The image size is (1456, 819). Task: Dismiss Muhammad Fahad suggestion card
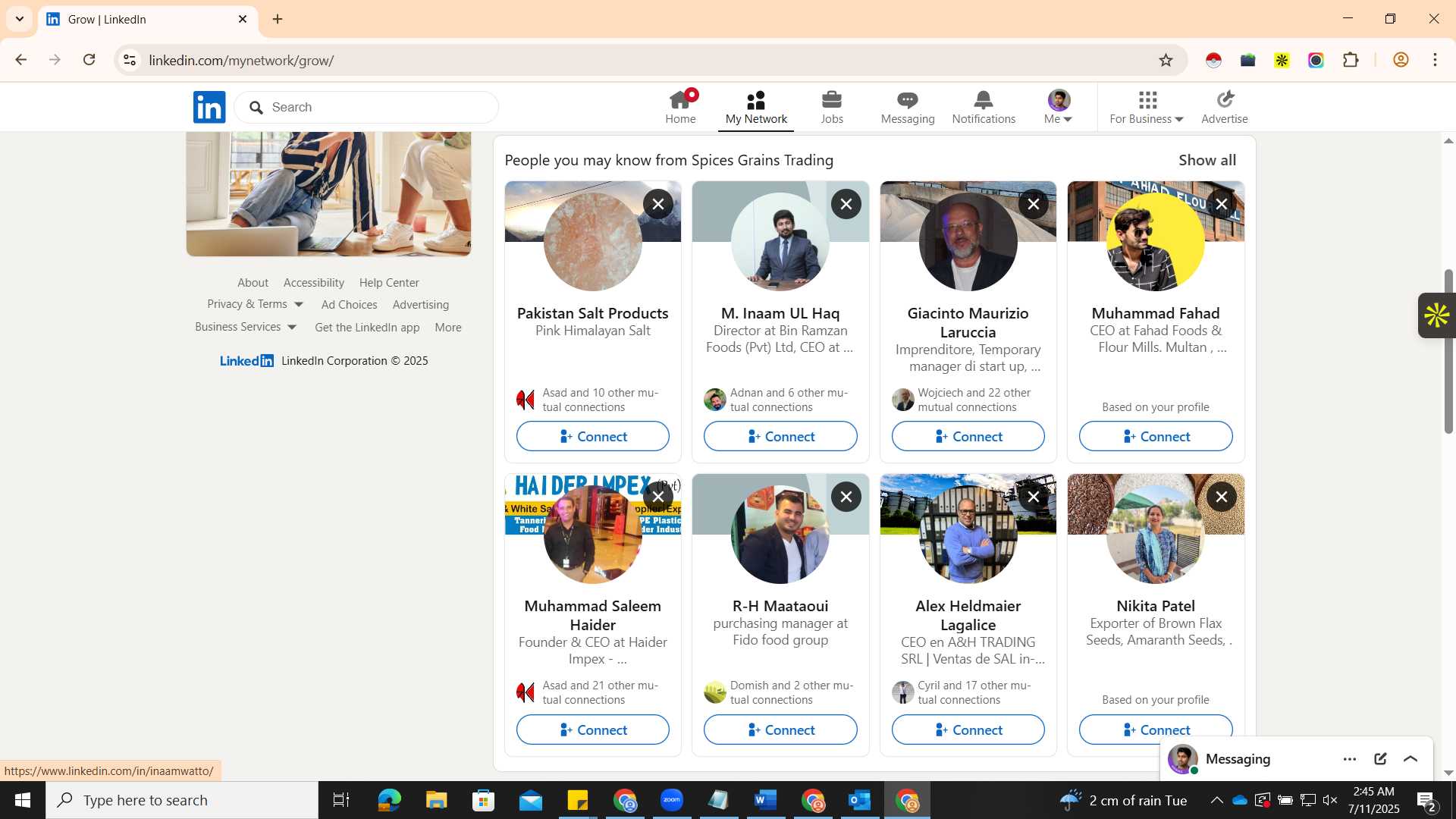[x=1222, y=204]
